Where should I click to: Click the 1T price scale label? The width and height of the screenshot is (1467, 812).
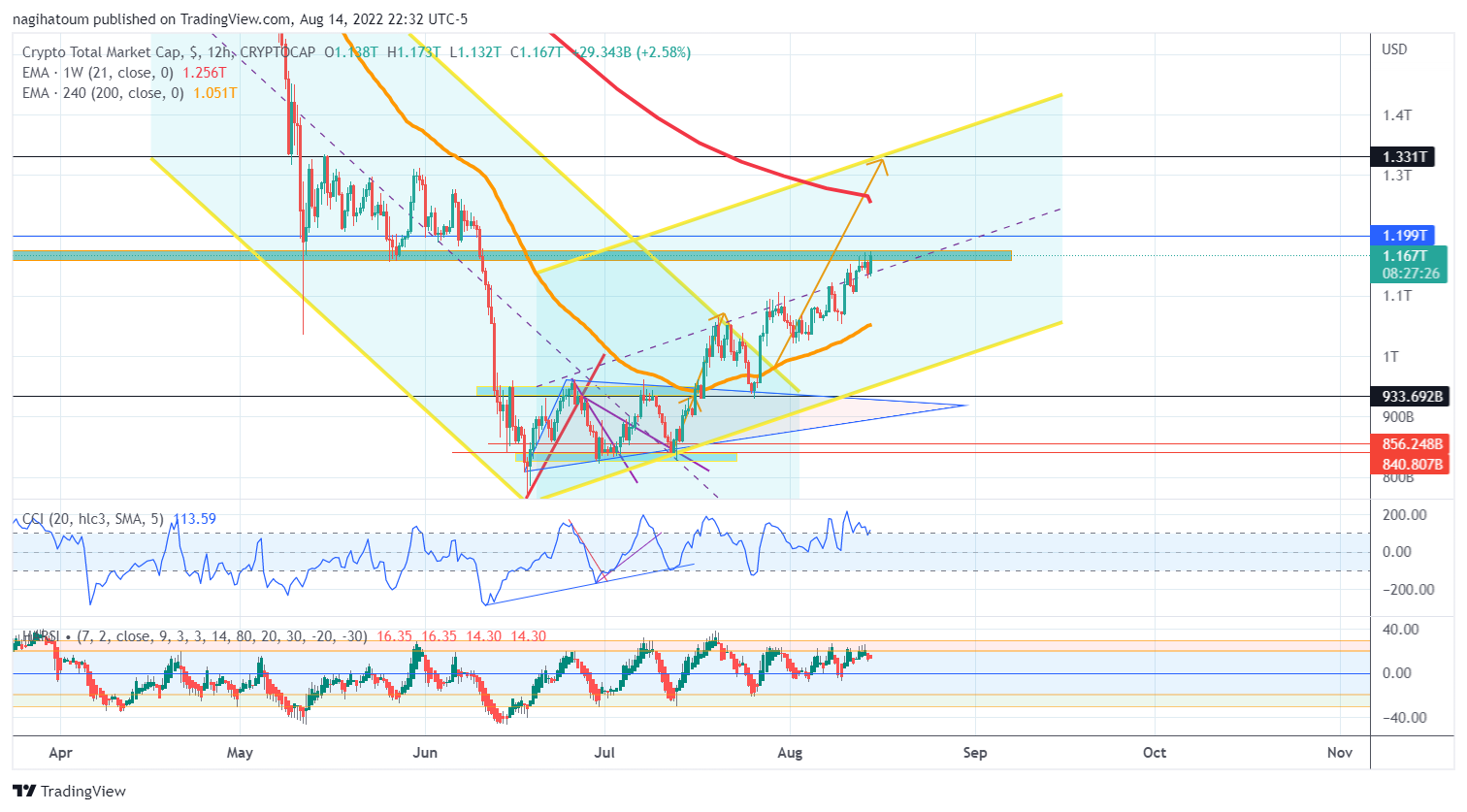[1391, 357]
